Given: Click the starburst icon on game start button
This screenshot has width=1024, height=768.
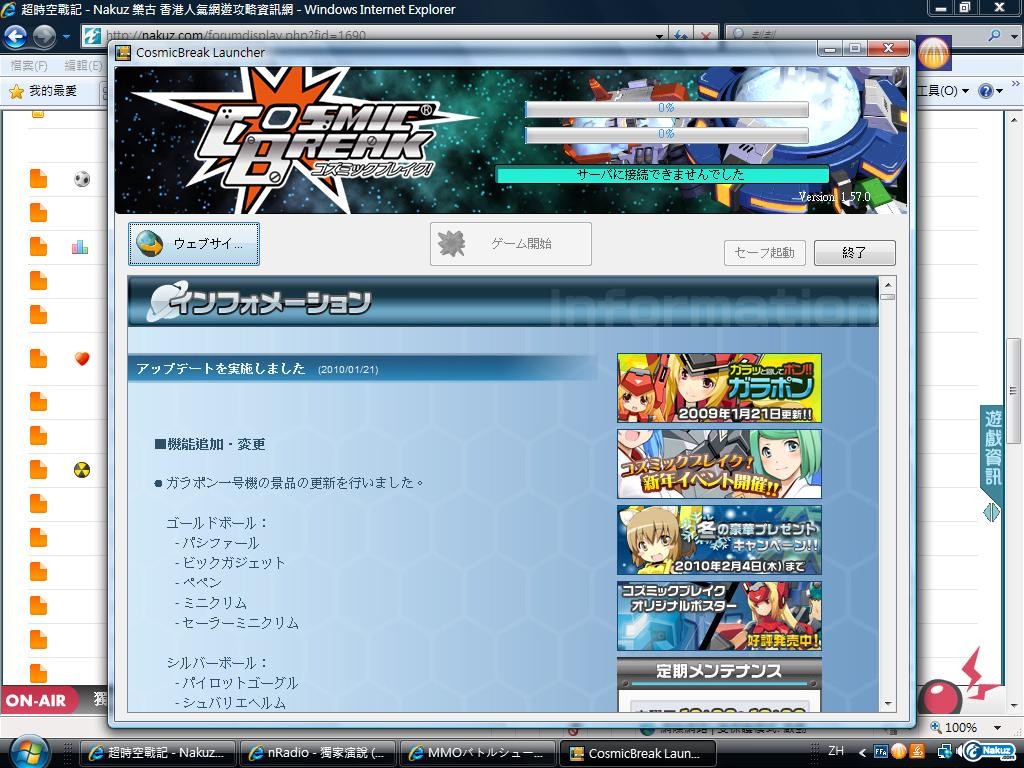Looking at the screenshot, I should point(451,244).
